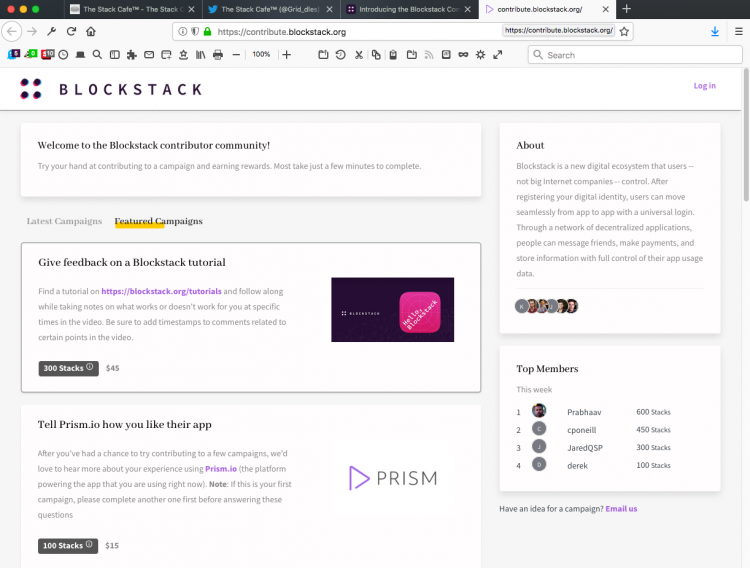Copy with the overlapping pages icon
Image resolution: width=750 pixels, height=568 pixels.
pos(376,55)
